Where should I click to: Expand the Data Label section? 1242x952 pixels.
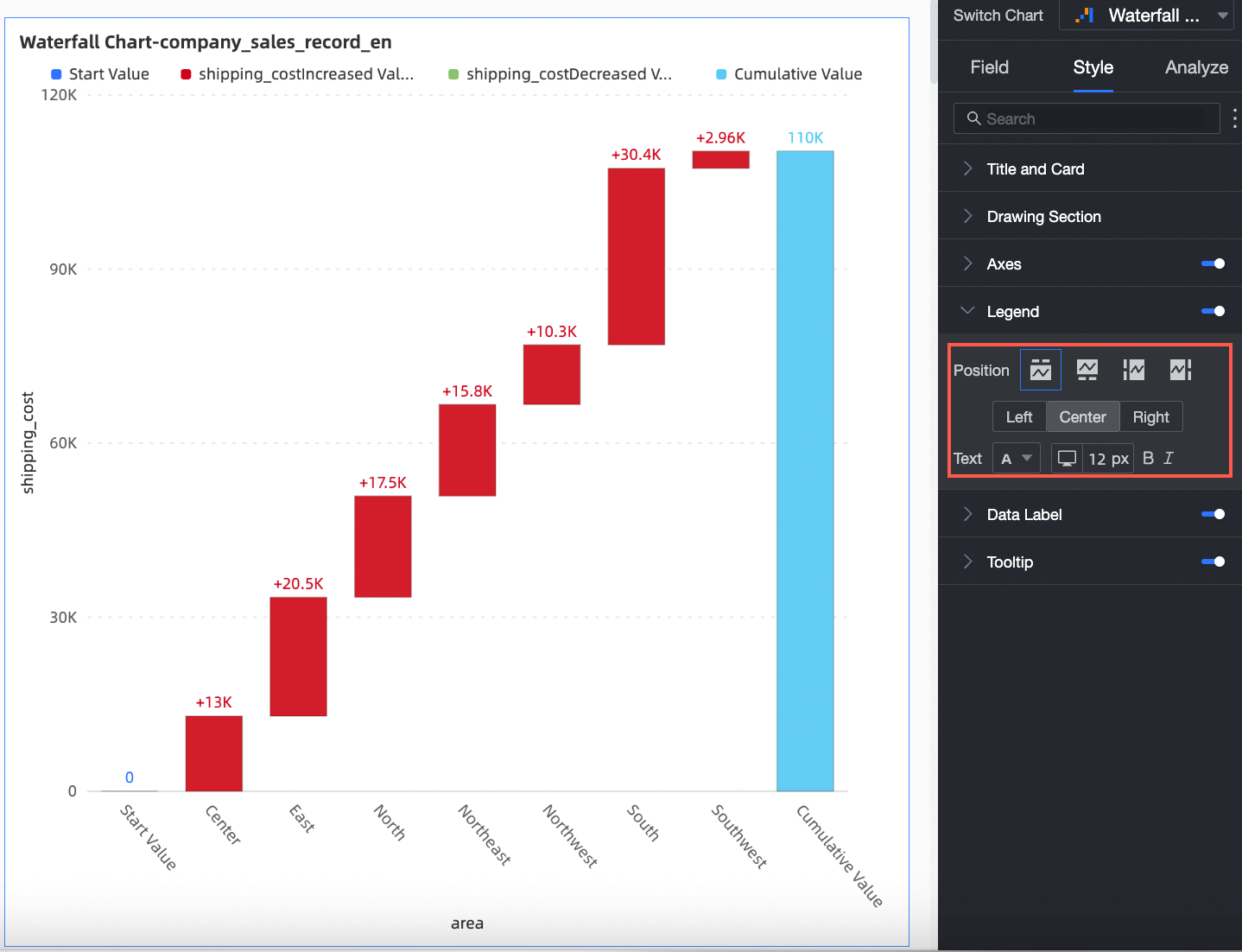pos(967,514)
